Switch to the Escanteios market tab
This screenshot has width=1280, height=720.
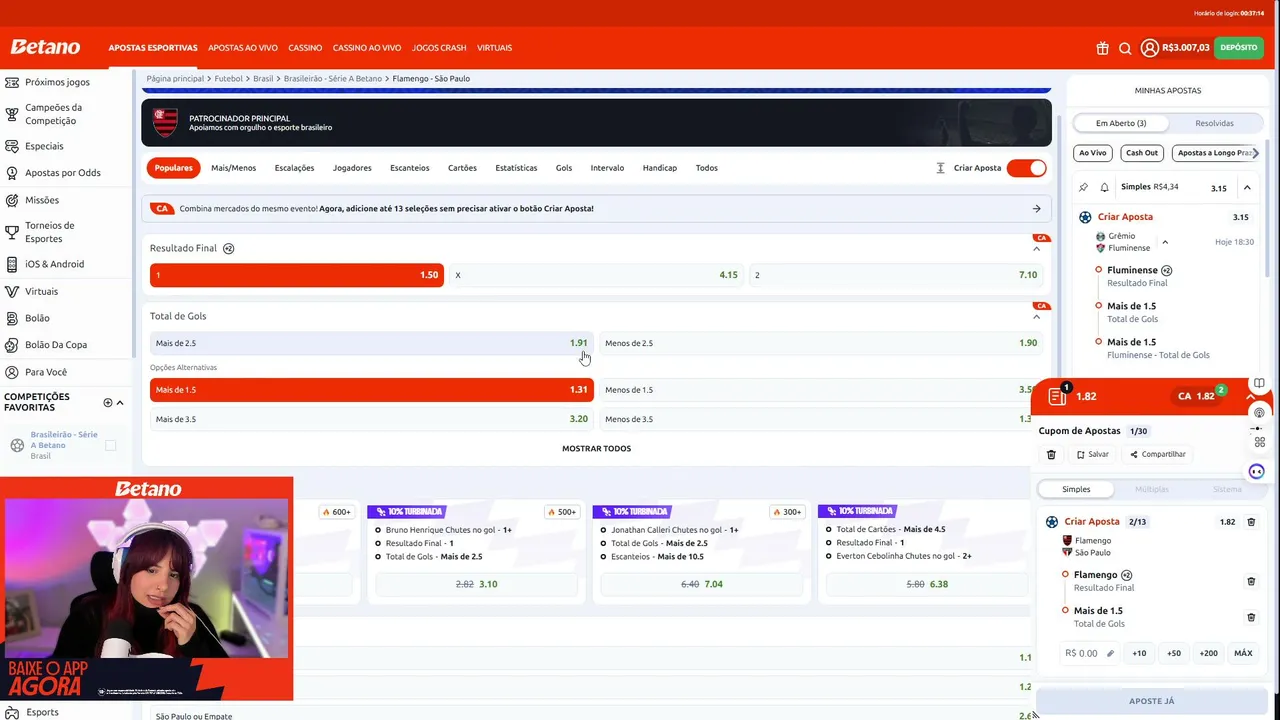(x=410, y=168)
